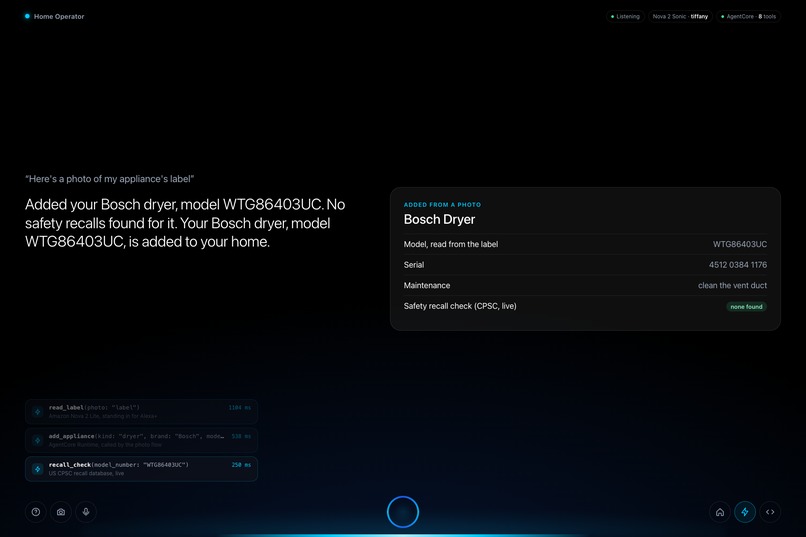Click "Safety recall check (CPSC, live)" label
This screenshot has height=537, width=806.
[460, 306]
